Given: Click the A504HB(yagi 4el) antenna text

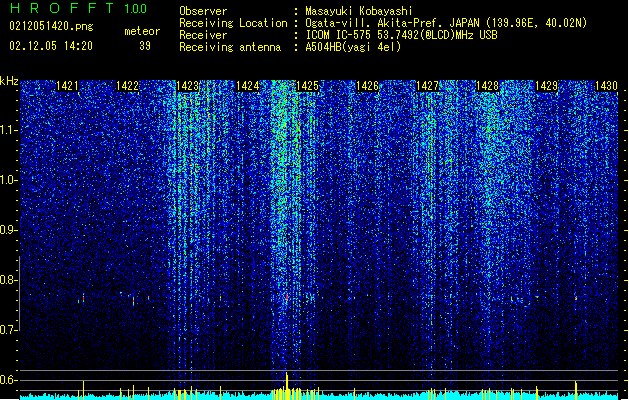Looking at the screenshot, I should (x=353, y=47).
